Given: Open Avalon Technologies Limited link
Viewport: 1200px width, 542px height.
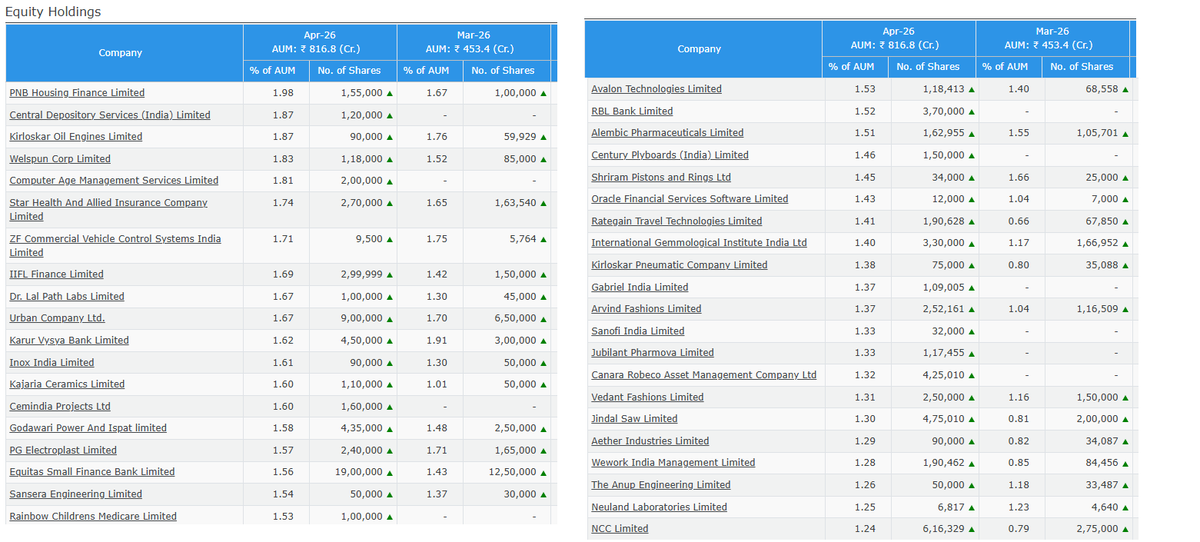Looking at the screenshot, I should click(x=656, y=89).
